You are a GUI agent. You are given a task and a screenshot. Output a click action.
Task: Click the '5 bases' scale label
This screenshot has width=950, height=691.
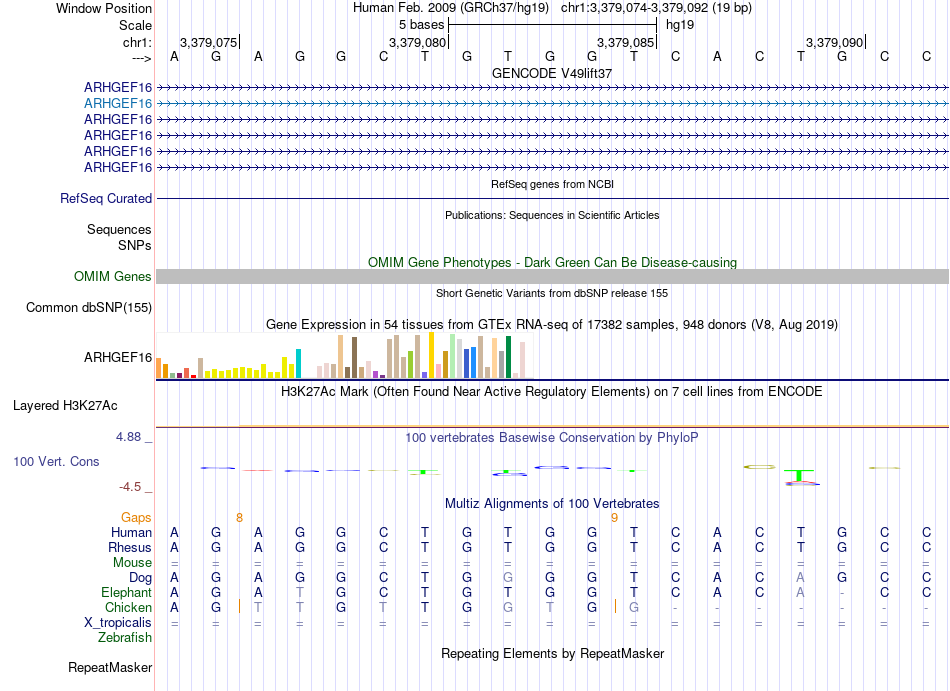(421, 25)
